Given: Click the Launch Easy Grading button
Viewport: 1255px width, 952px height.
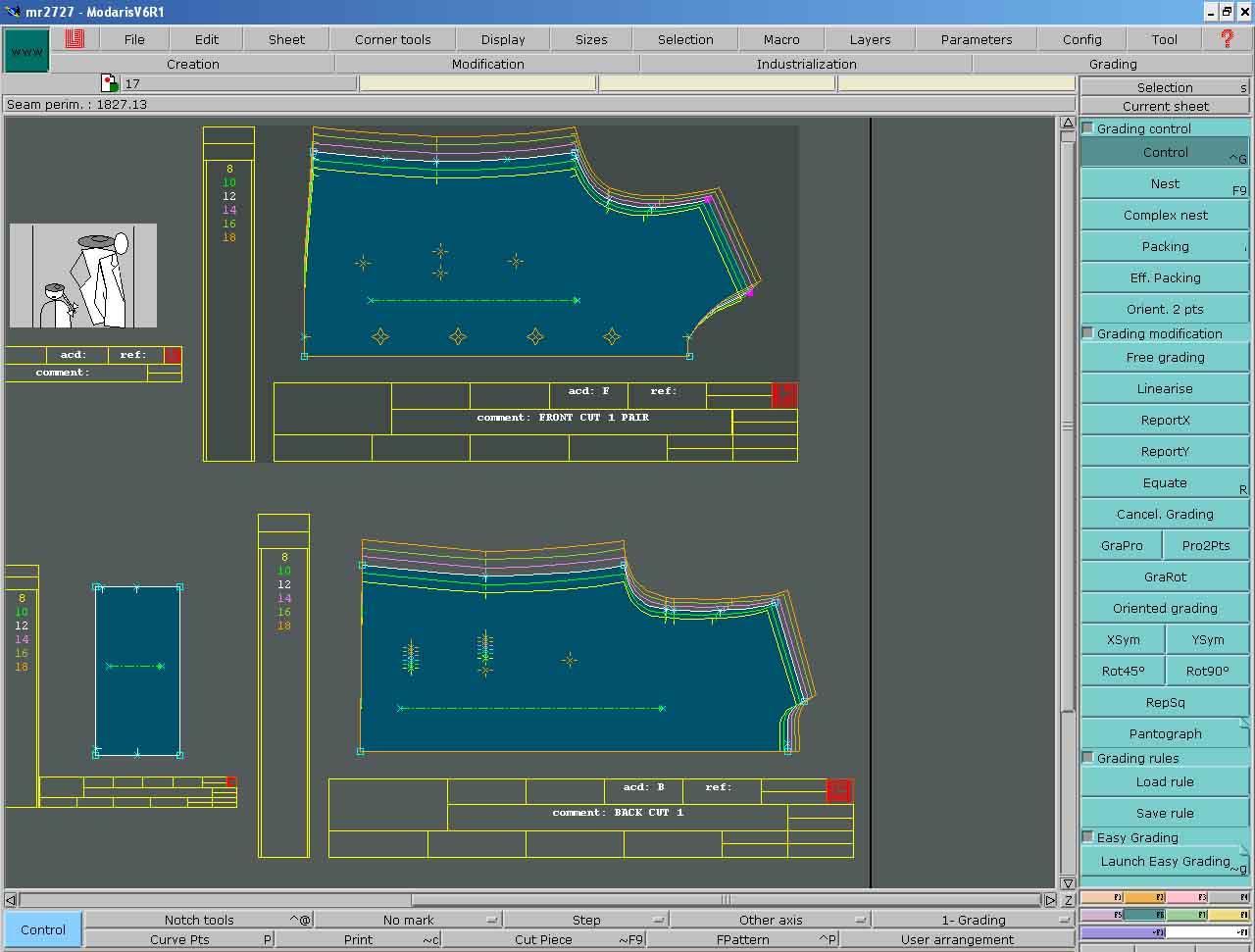Looking at the screenshot, I should tap(1165, 862).
